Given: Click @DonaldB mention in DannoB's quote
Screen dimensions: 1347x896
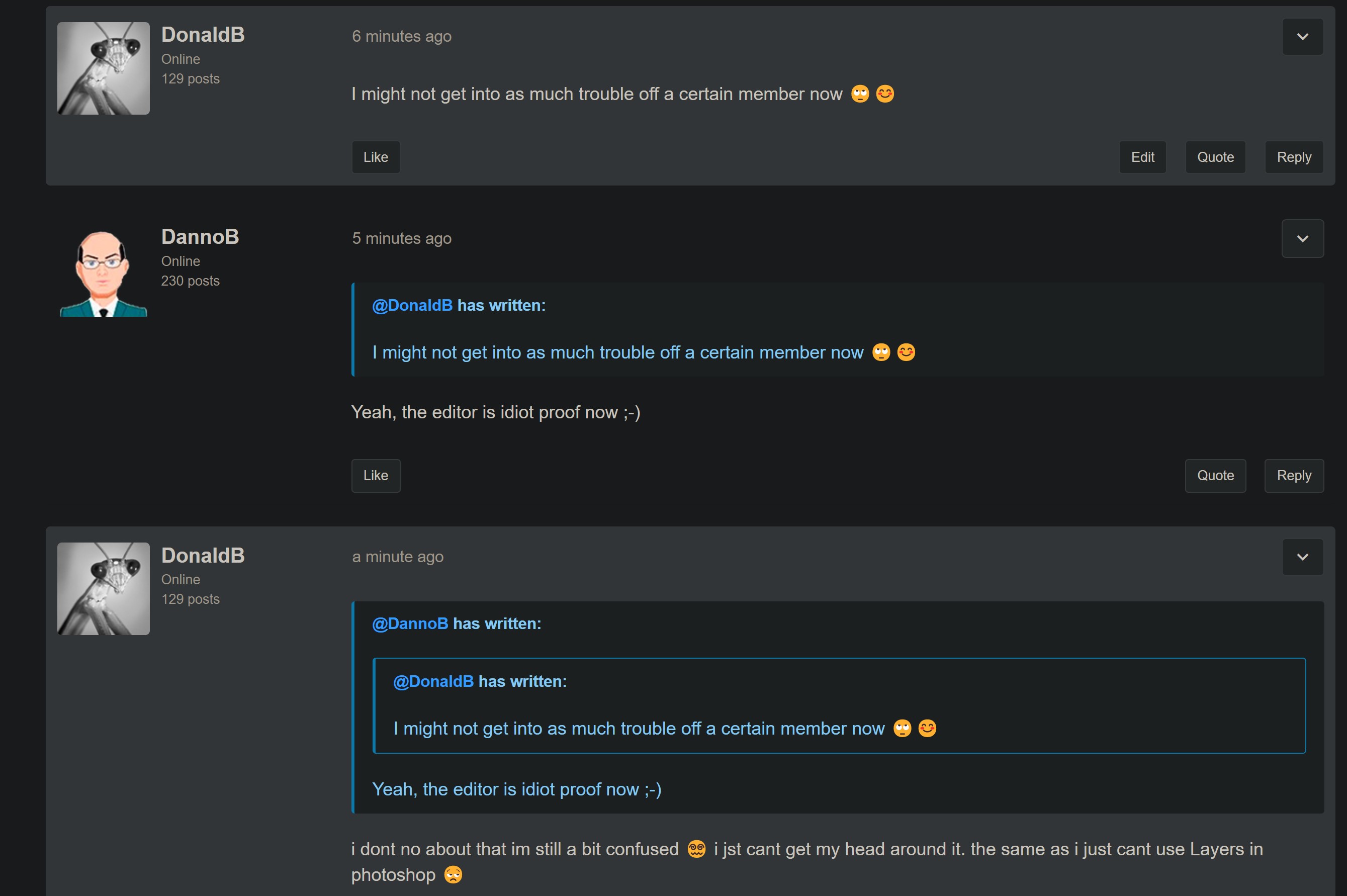Looking at the screenshot, I should coord(412,306).
